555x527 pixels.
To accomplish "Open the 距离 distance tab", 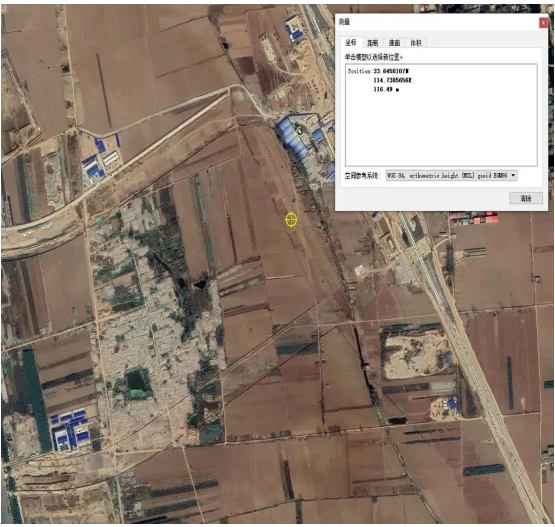I will (372, 43).
